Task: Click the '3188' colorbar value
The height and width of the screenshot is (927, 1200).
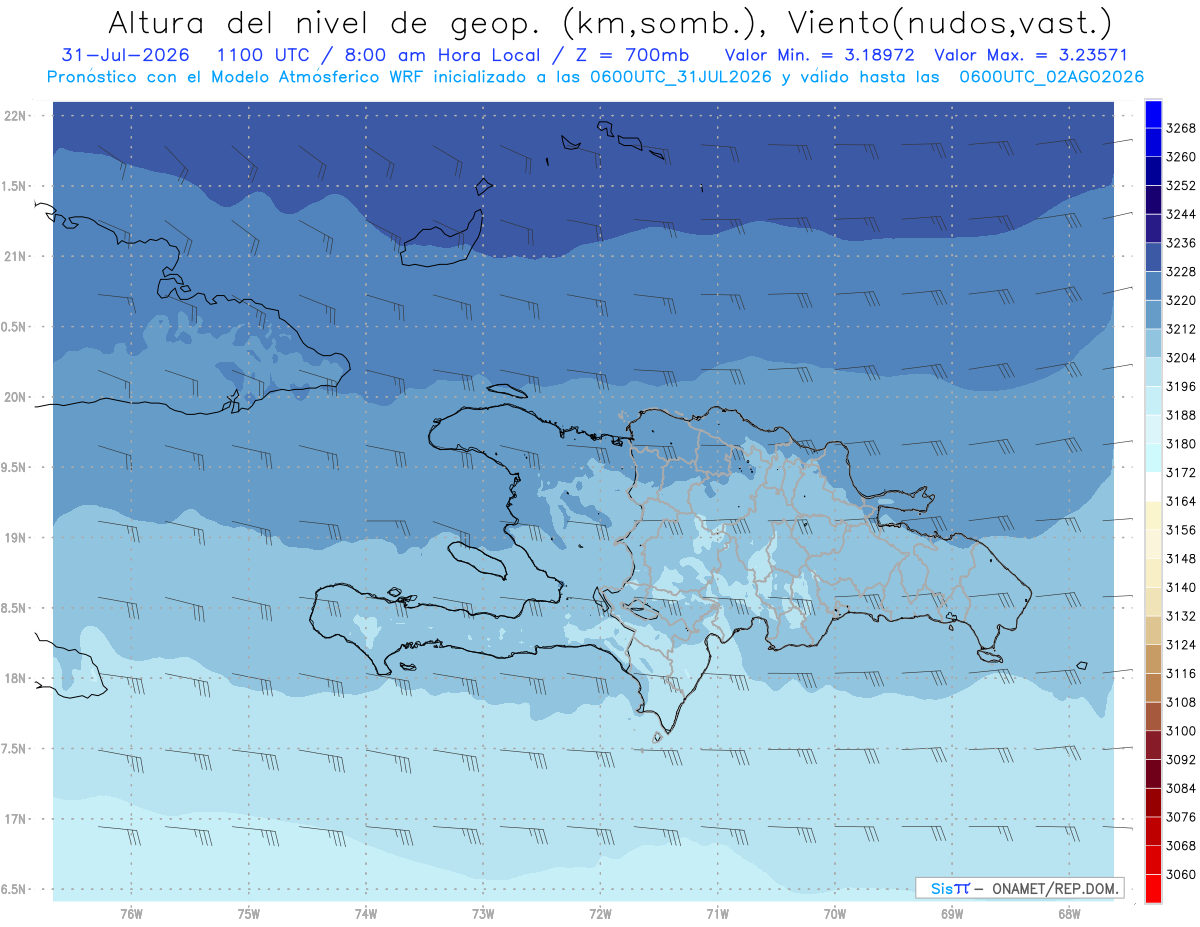Action: [1181, 414]
